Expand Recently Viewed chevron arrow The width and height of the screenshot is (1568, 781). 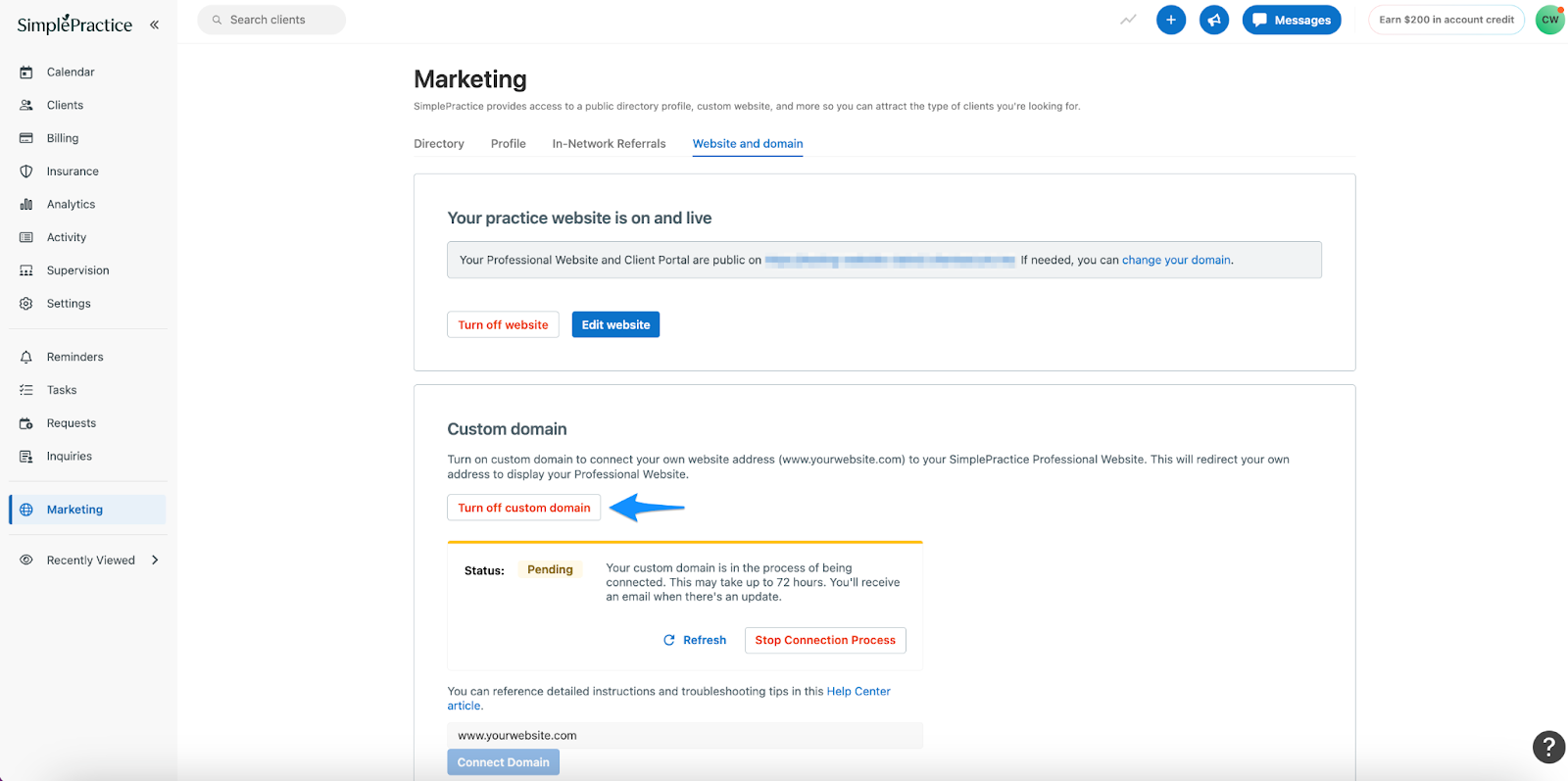click(x=155, y=561)
